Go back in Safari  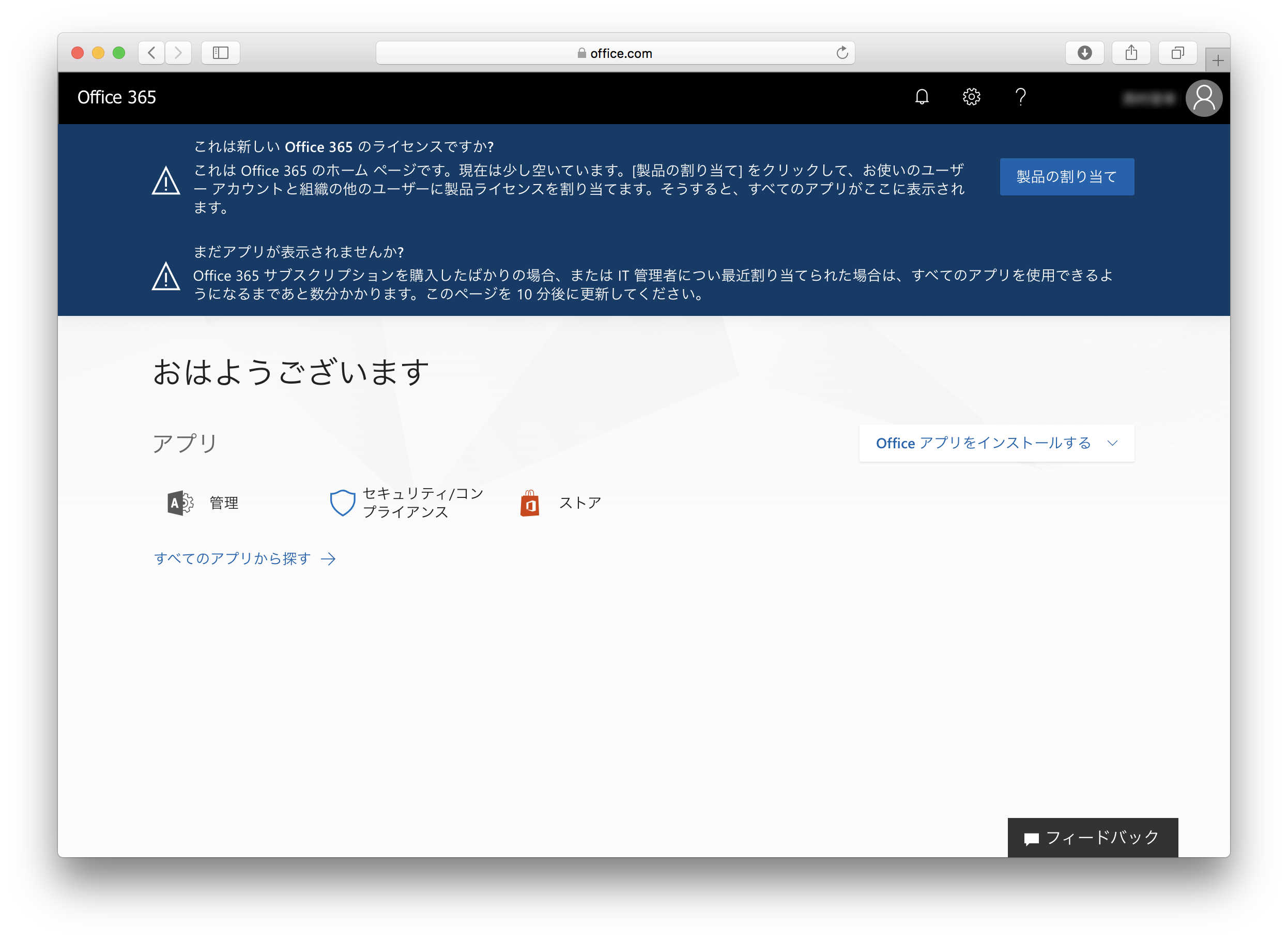coord(151,53)
